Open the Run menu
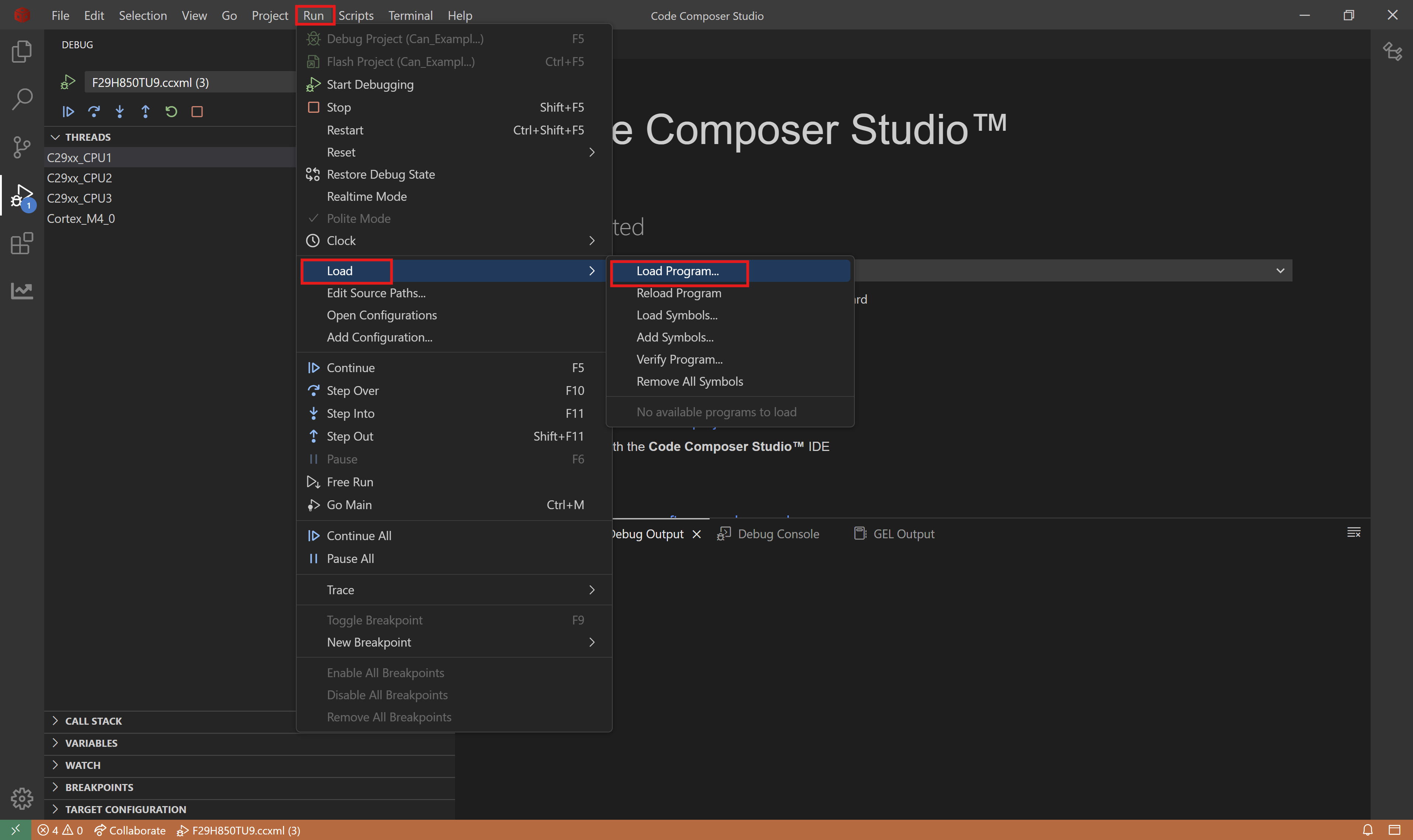The image size is (1413, 840). point(313,15)
